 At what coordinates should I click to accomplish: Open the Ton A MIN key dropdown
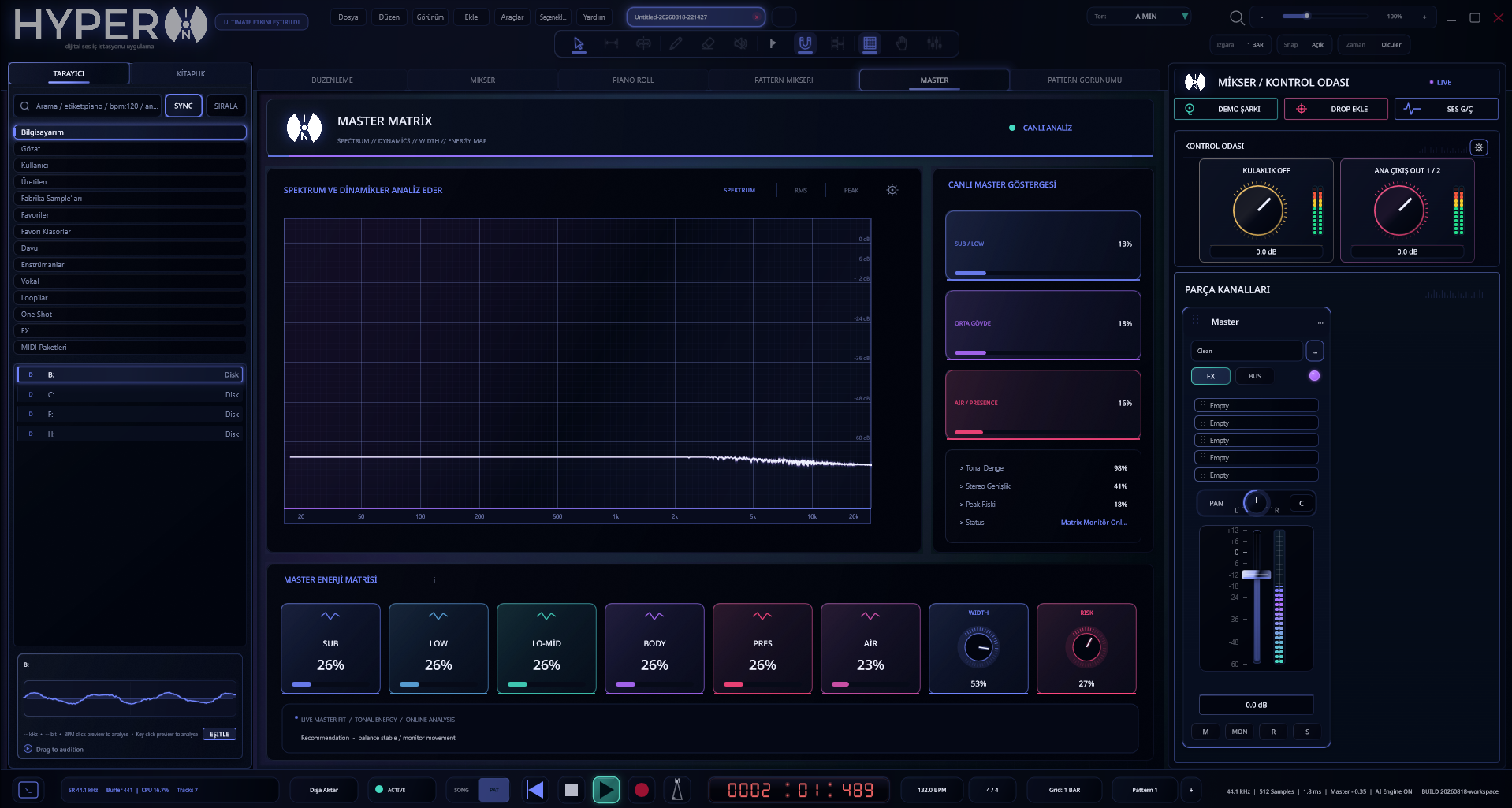pyautogui.click(x=1139, y=17)
